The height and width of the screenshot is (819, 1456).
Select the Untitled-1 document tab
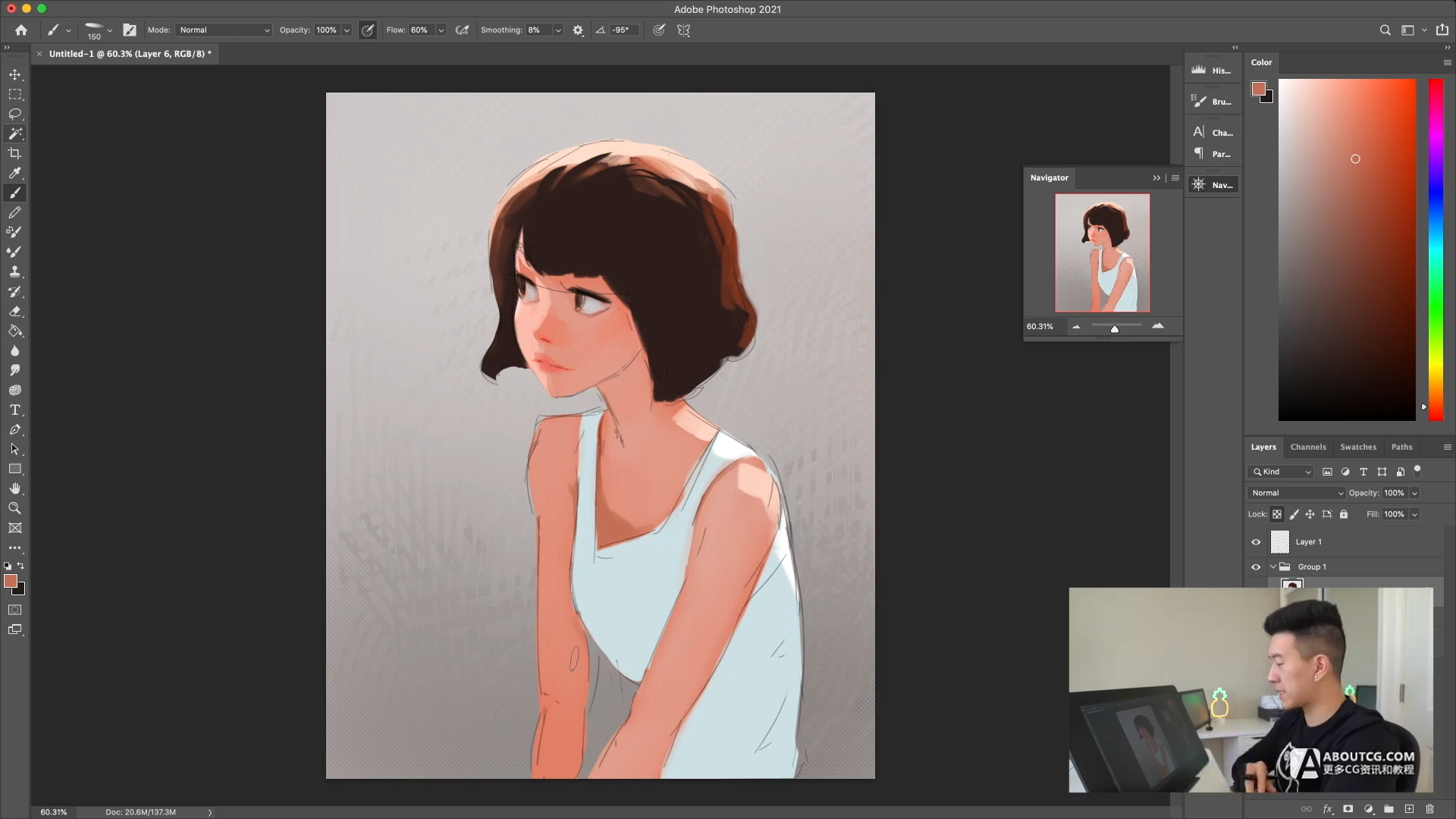pyautogui.click(x=130, y=54)
